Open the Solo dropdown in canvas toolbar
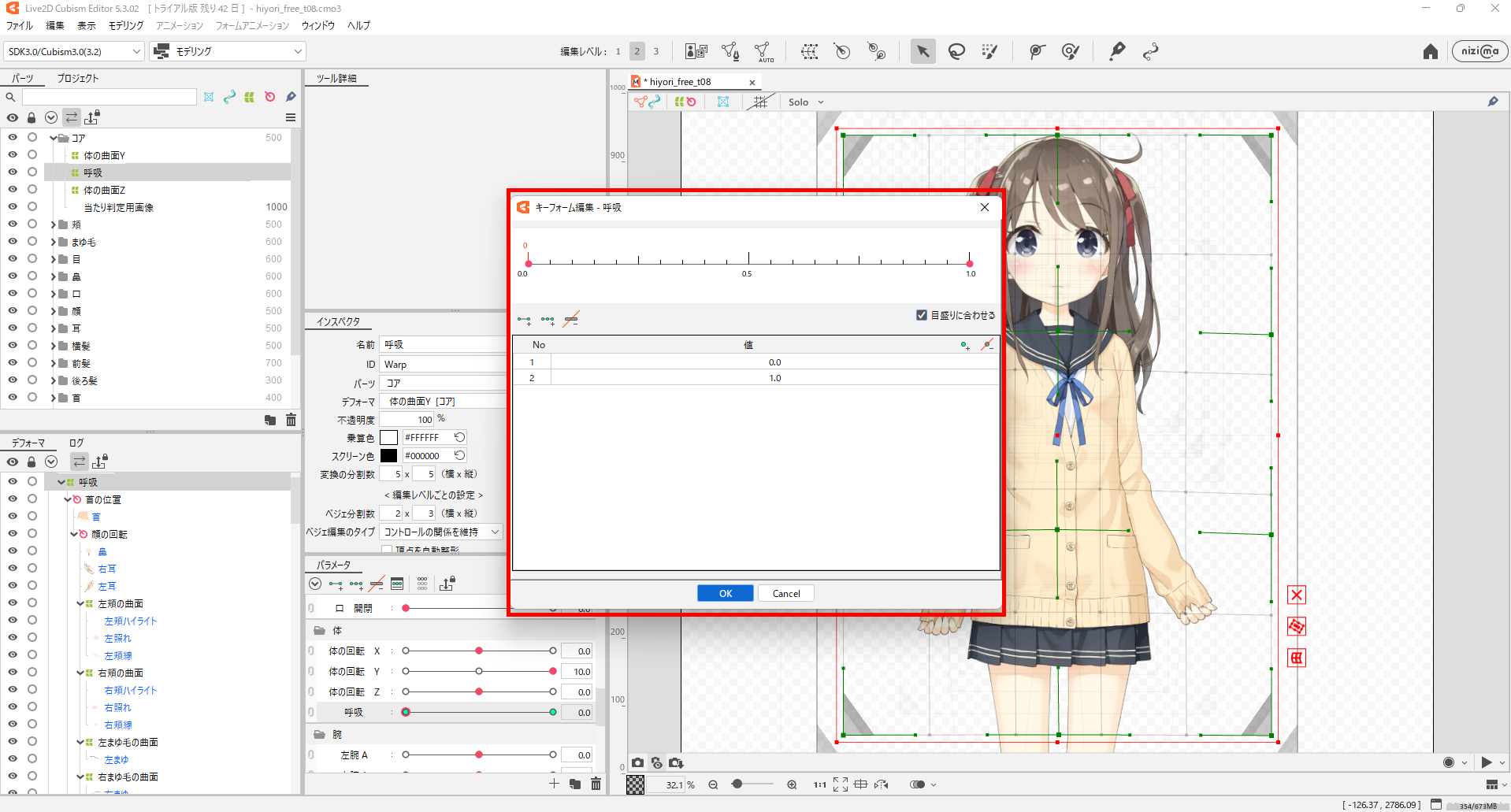The width and height of the screenshot is (1511, 812). 806,102
